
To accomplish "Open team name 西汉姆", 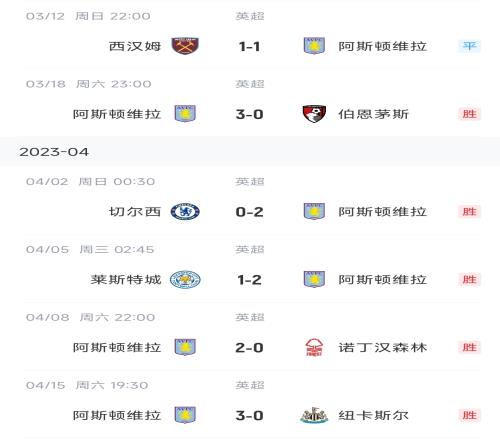I will click(135, 46).
